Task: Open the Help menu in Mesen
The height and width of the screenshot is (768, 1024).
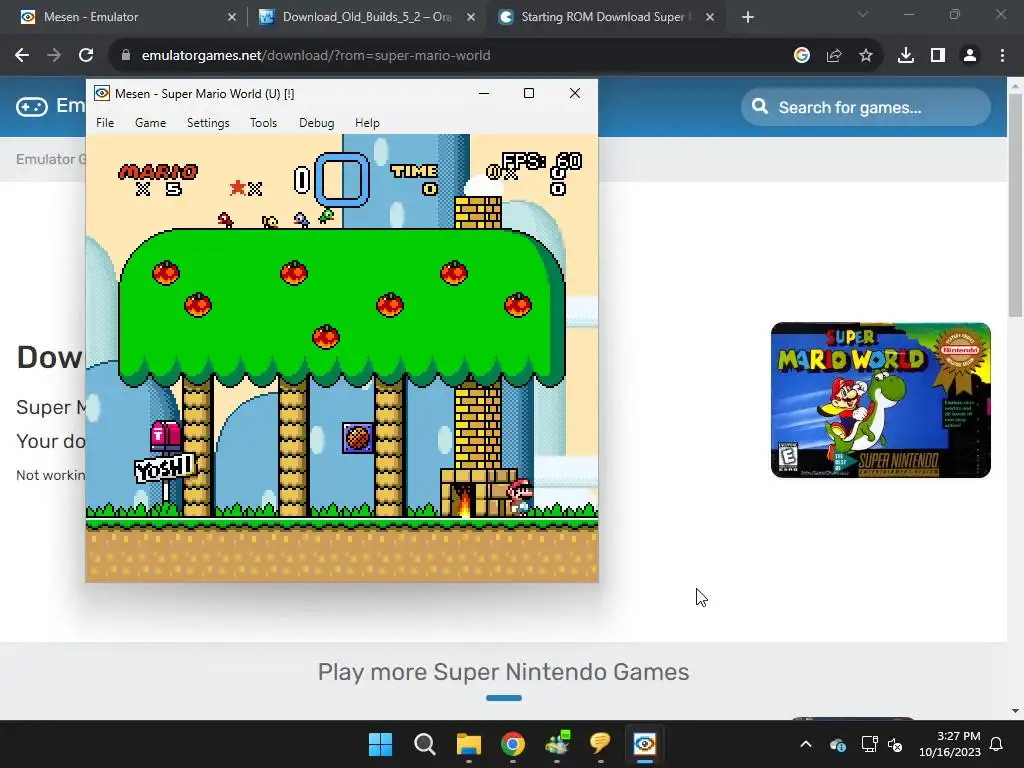Action: point(367,123)
